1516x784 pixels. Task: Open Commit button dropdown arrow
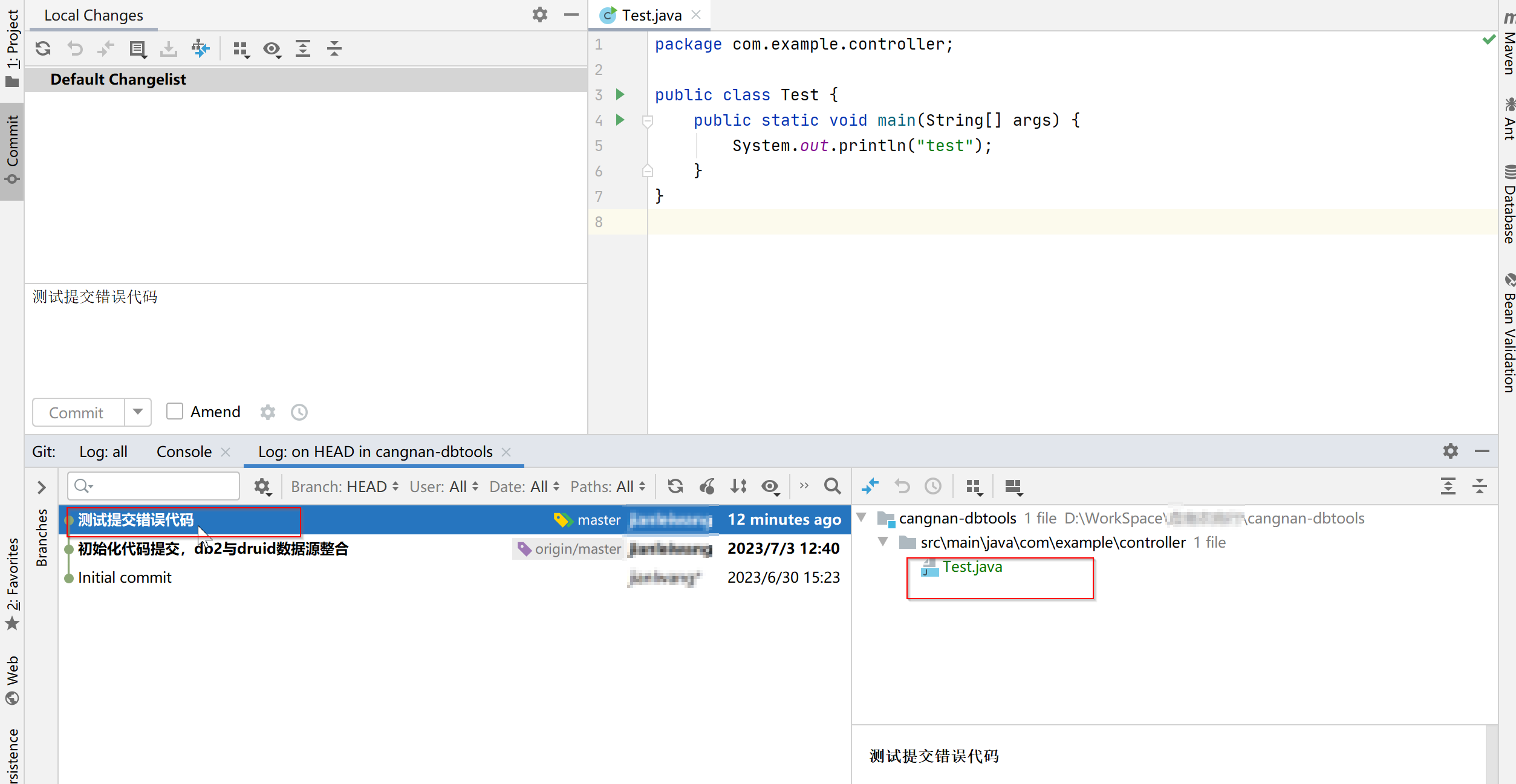138,412
